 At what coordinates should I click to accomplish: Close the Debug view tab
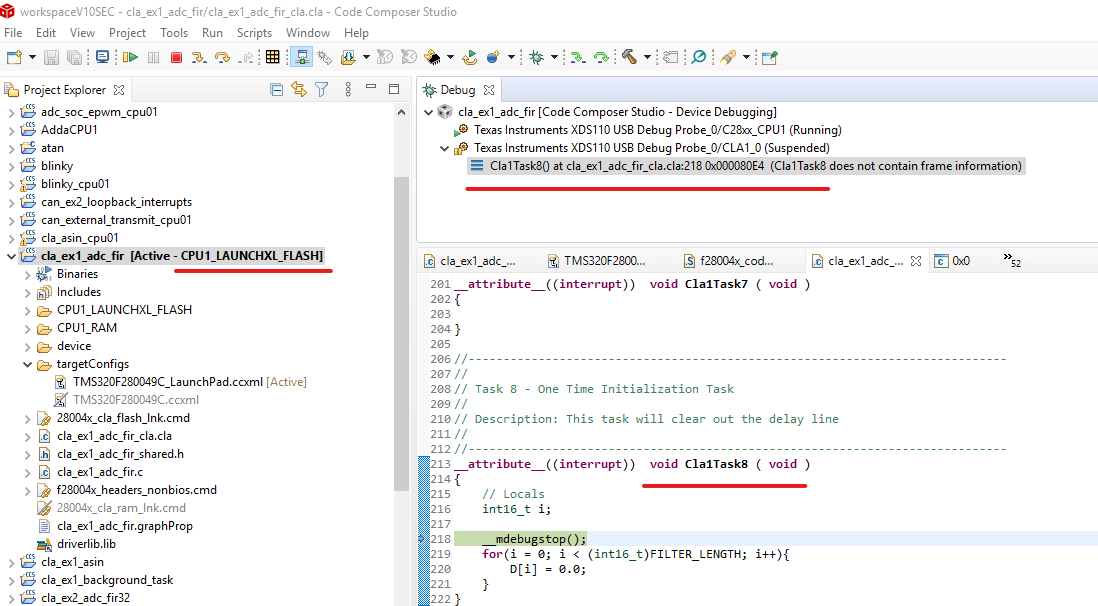click(488, 90)
